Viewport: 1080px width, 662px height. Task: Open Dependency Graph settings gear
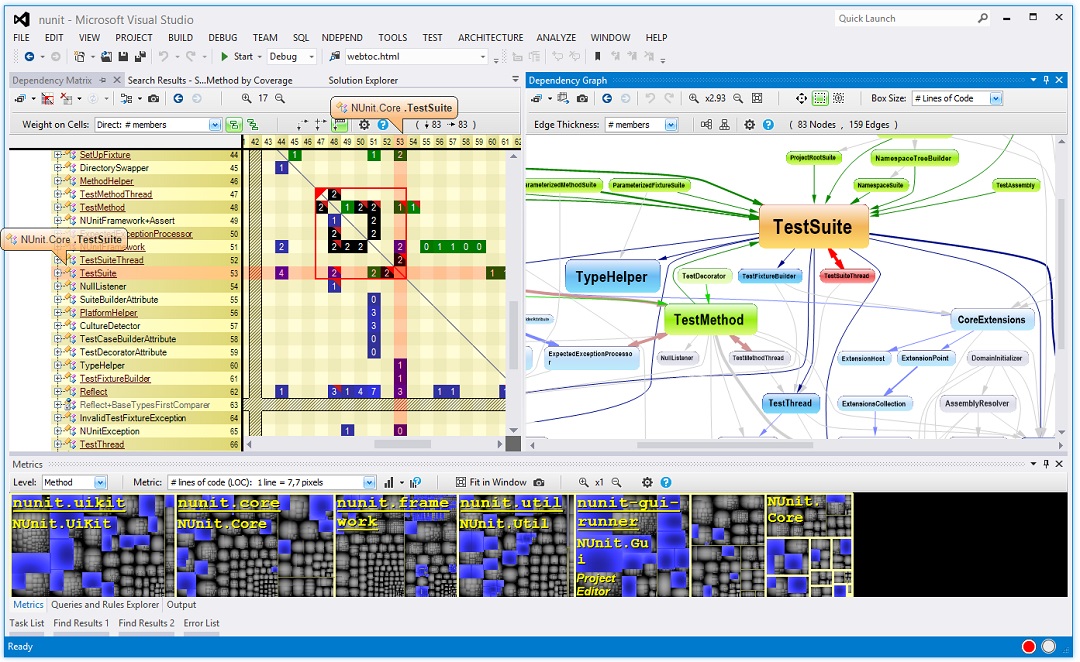coord(749,125)
